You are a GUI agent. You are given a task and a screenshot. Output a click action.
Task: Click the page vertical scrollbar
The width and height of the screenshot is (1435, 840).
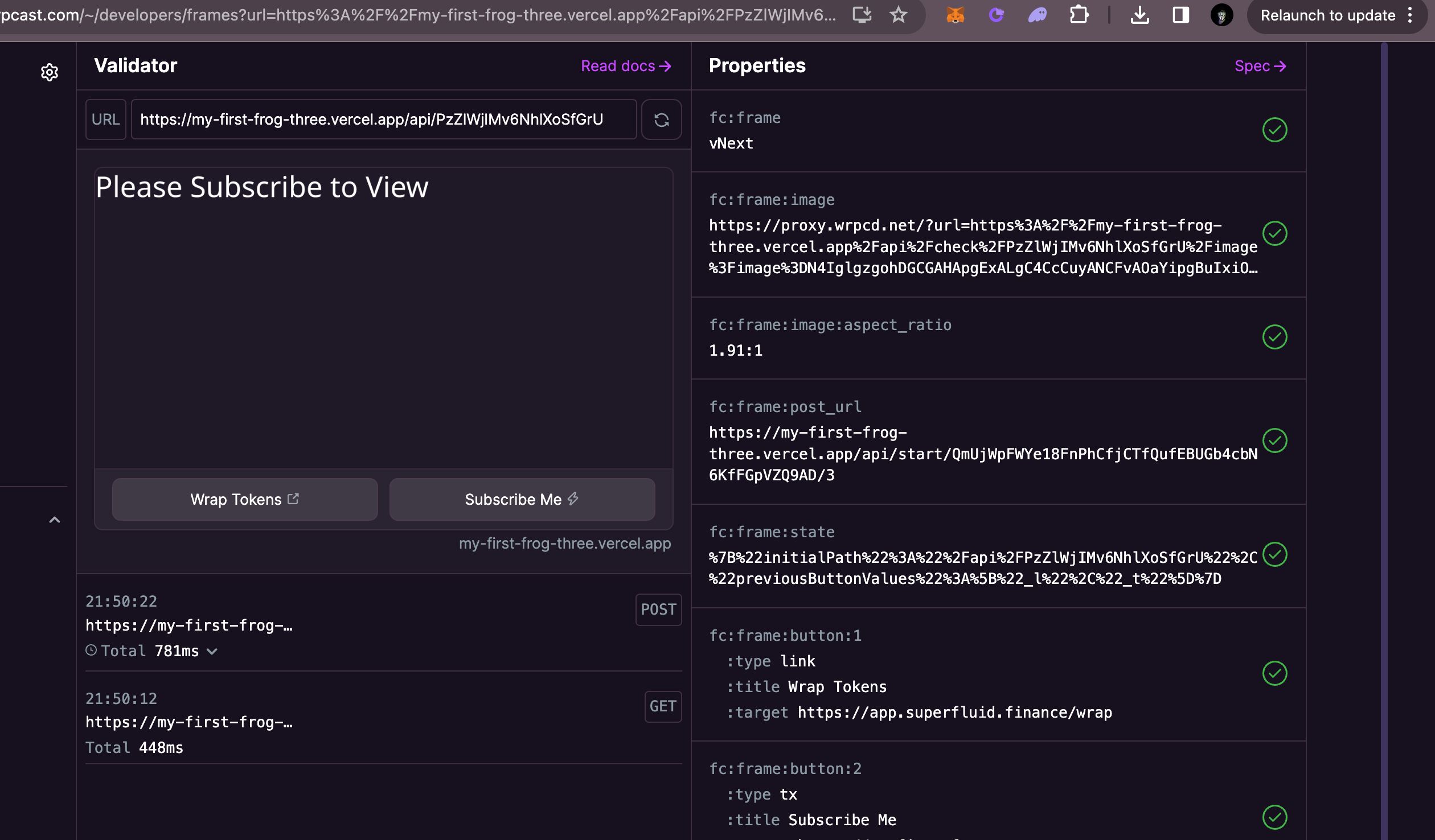[x=1384, y=441]
